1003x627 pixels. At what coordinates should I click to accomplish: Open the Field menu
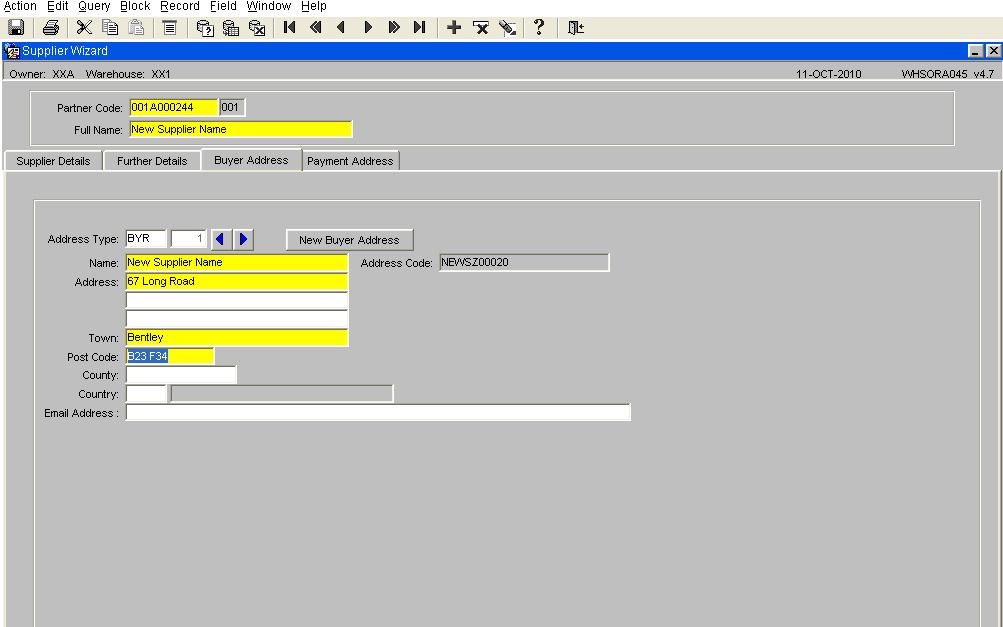[x=223, y=6]
